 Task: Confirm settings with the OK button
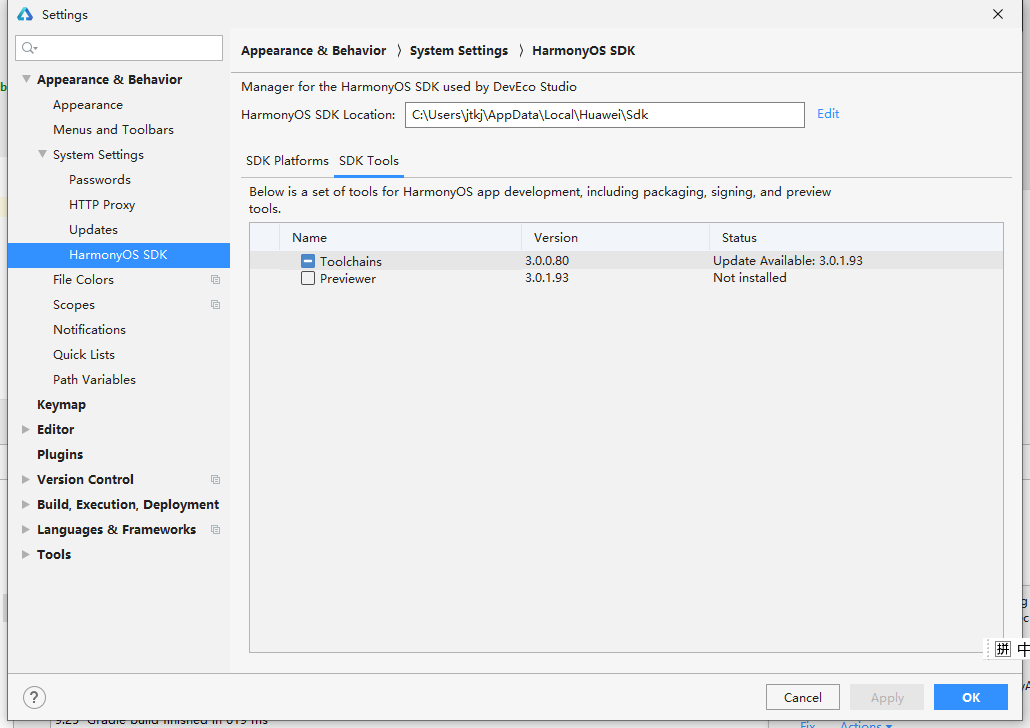pyautogui.click(x=970, y=697)
